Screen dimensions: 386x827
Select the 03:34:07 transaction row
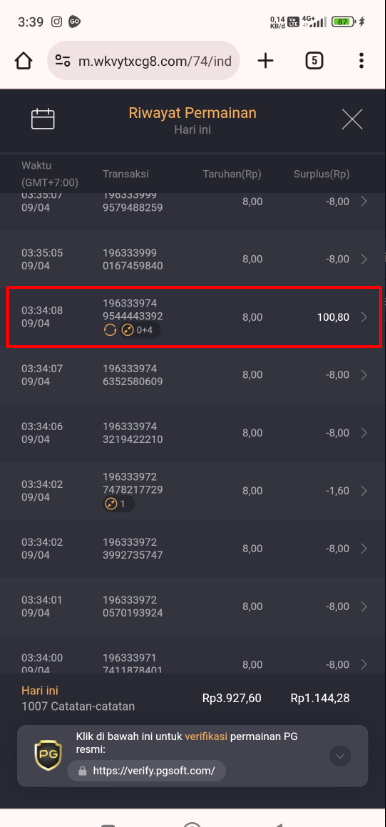tap(192, 375)
